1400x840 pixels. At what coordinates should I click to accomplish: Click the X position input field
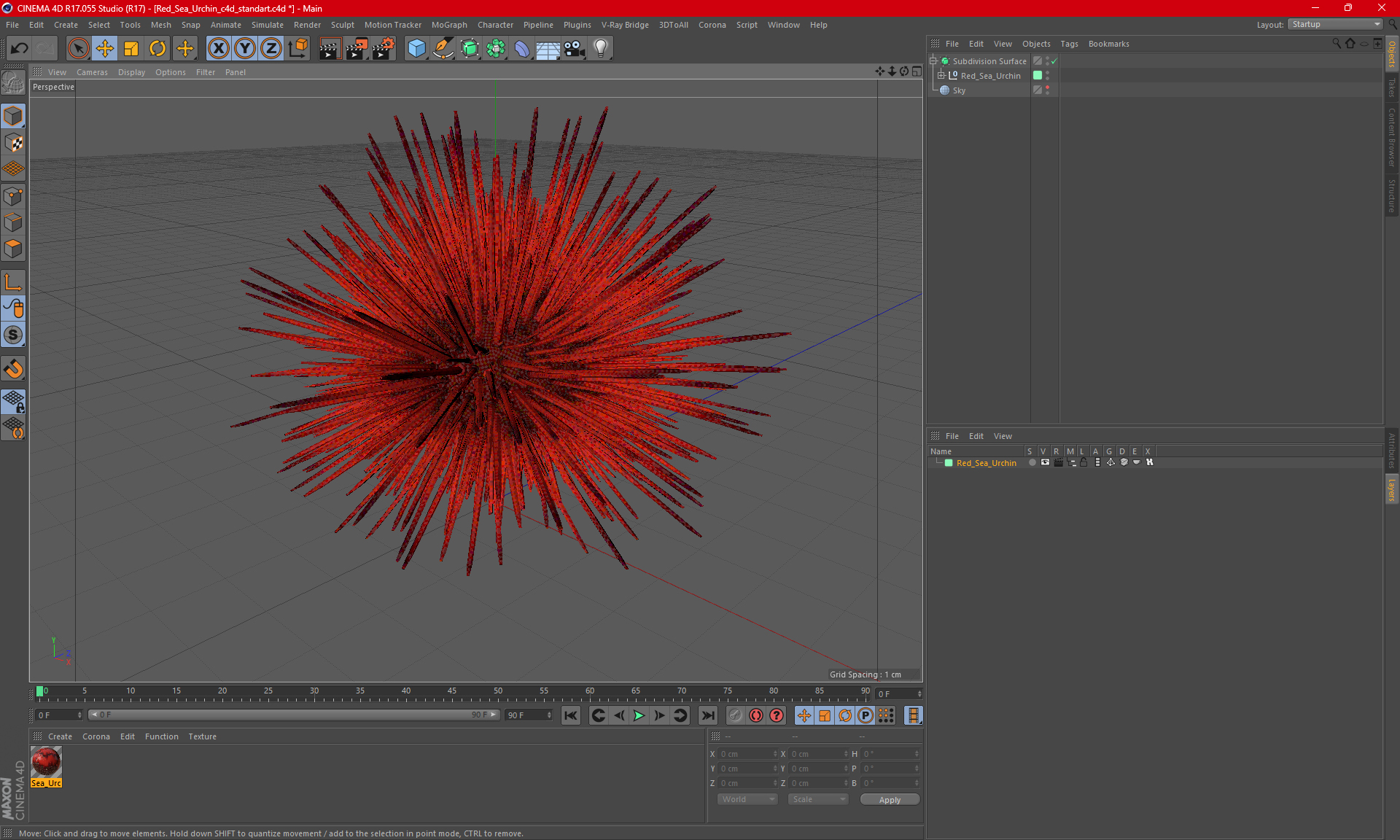(x=747, y=754)
